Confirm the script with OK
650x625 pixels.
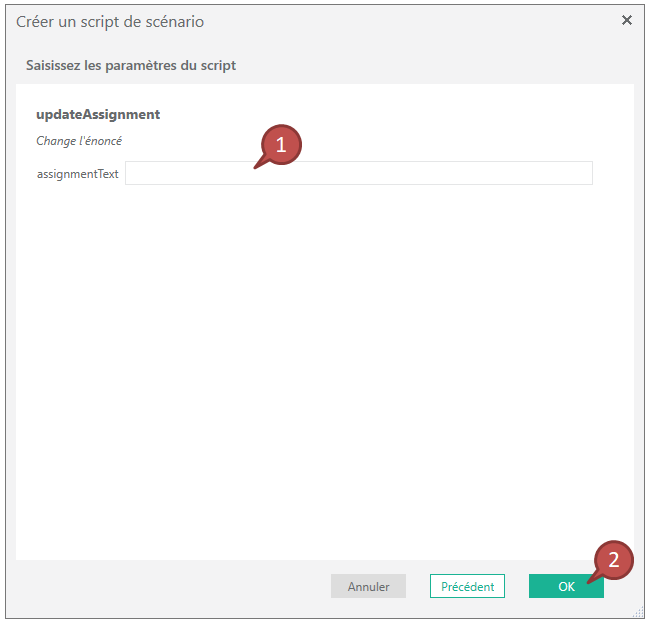[566, 586]
